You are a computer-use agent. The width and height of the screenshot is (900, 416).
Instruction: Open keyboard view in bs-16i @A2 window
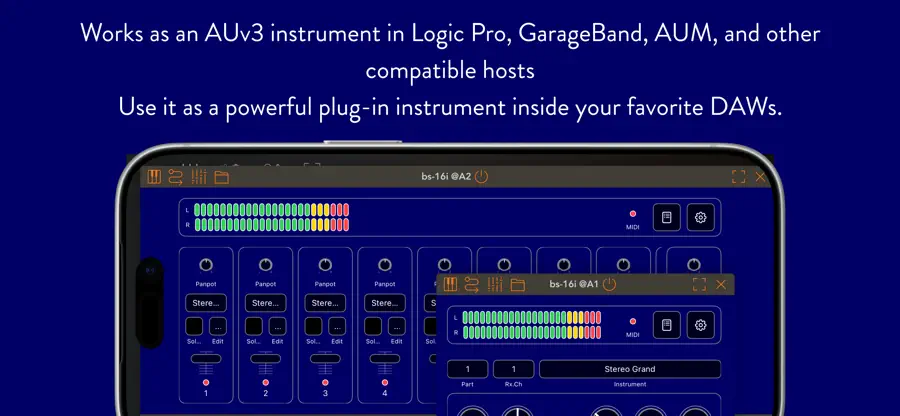[x=154, y=177]
